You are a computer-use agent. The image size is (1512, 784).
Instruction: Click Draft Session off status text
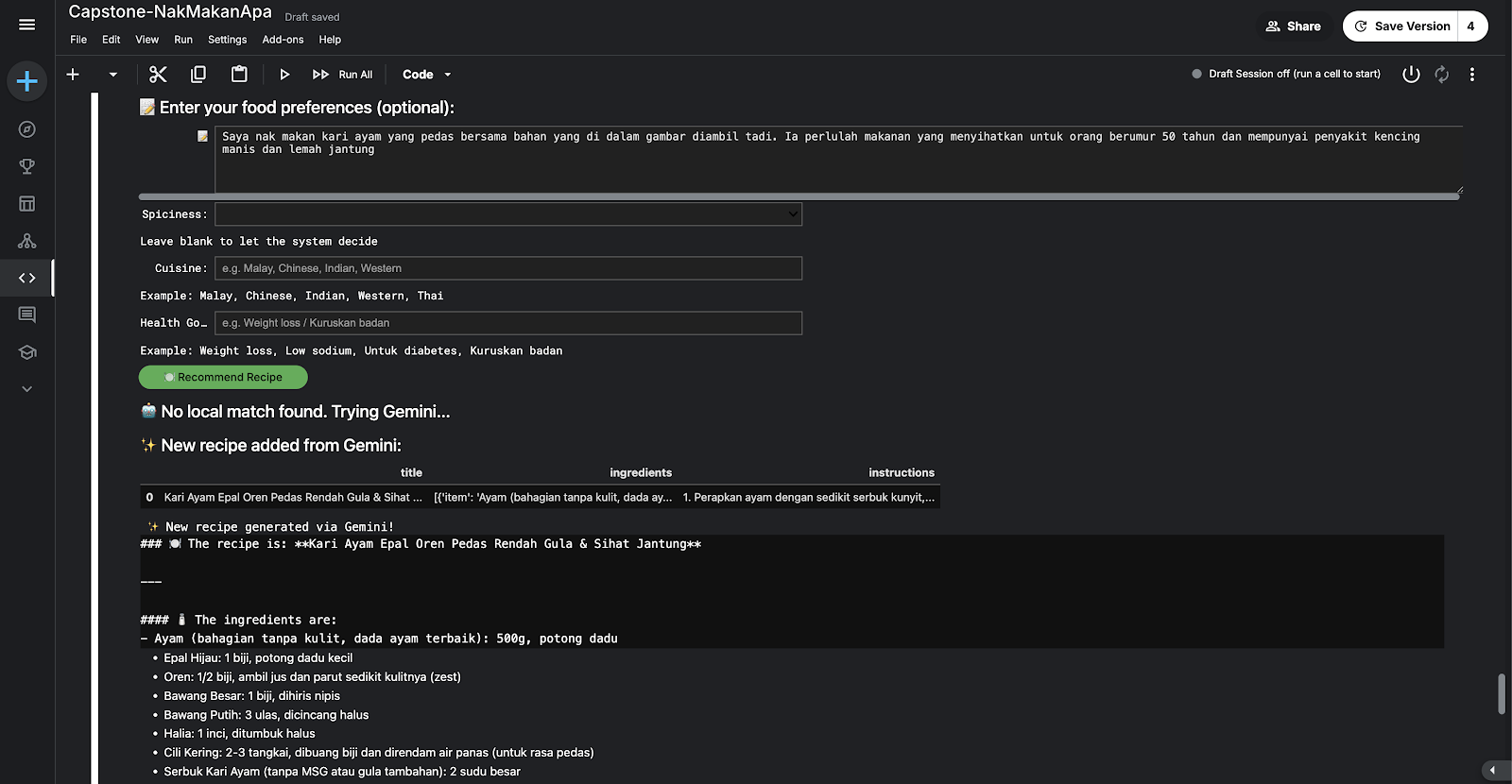pos(1294,74)
